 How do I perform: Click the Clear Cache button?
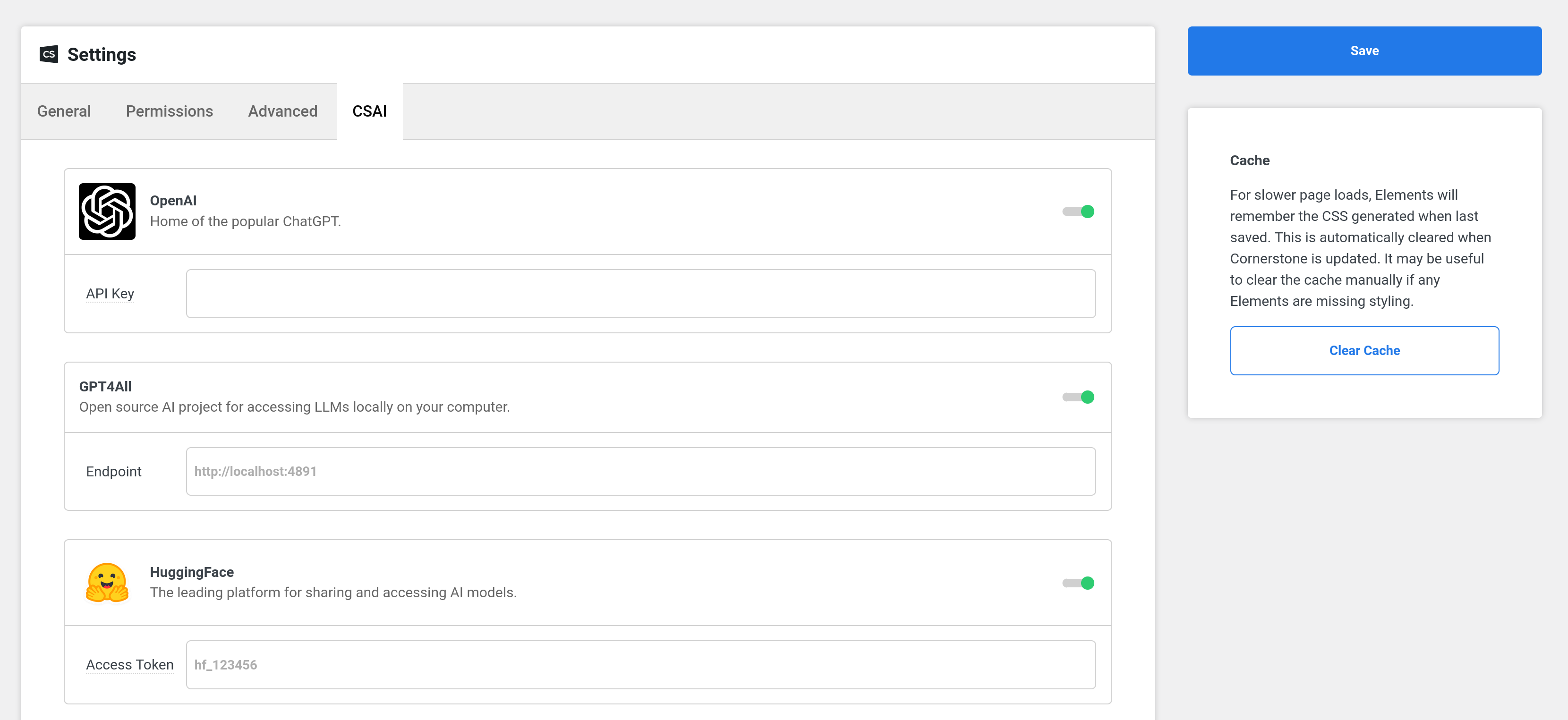pyautogui.click(x=1364, y=350)
